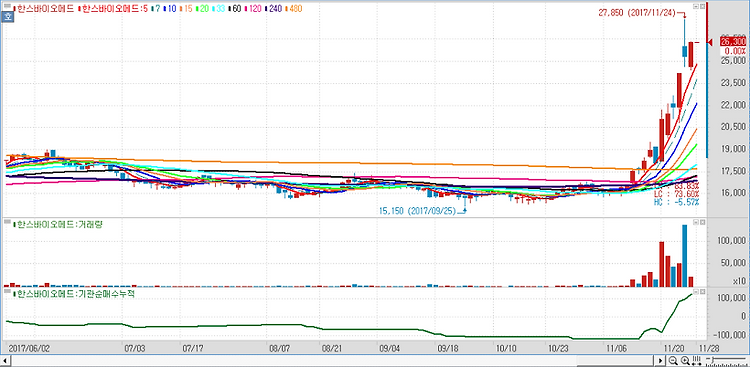
Task: Minimize the price chart pane
Action: (696, 6)
